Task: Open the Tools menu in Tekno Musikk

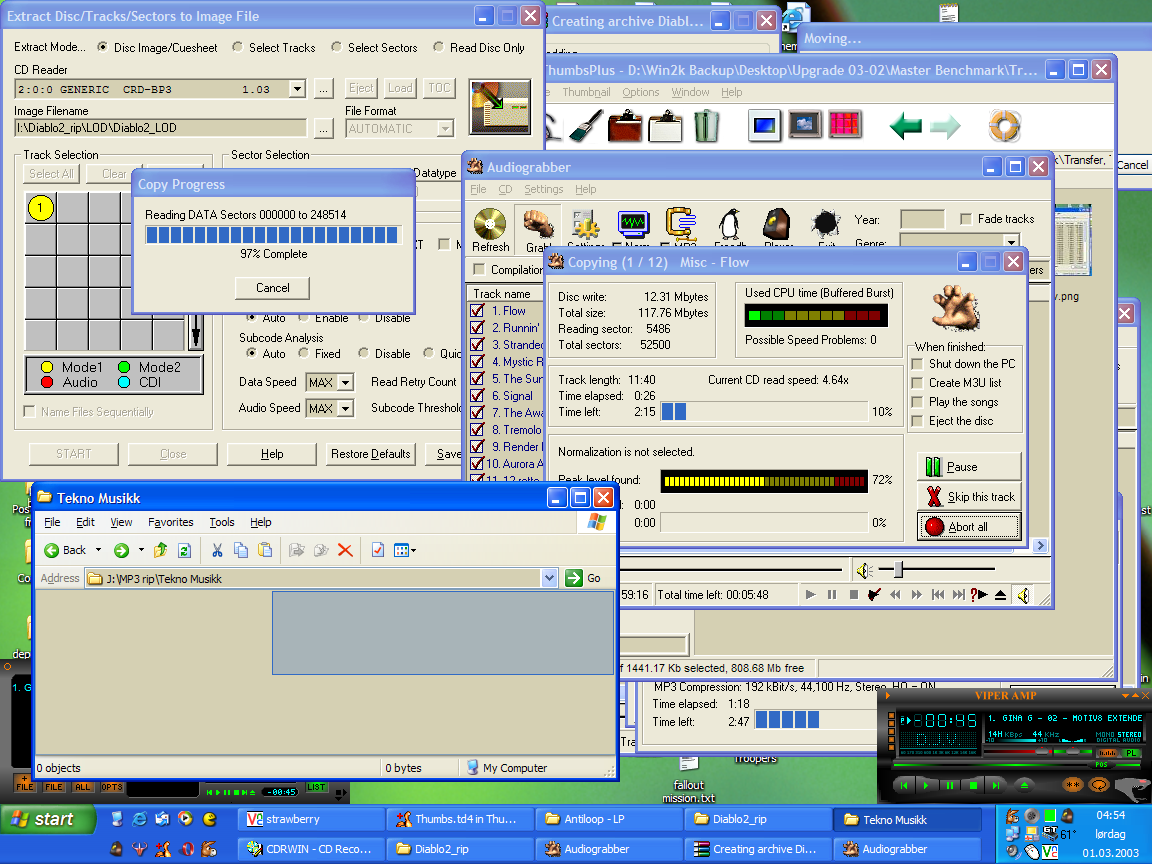Action: click(222, 522)
